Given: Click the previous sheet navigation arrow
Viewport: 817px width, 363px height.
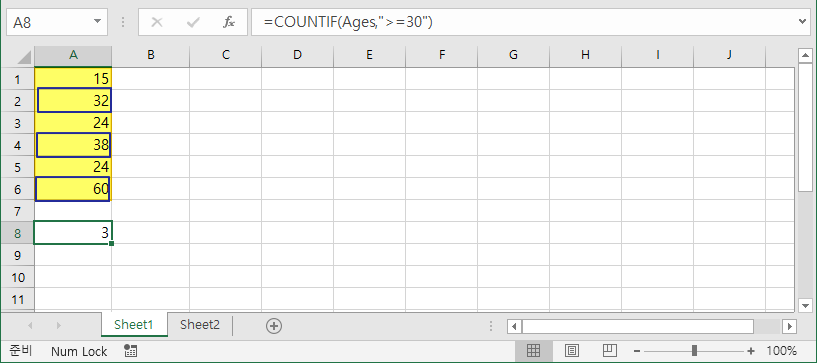Looking at the screenshot, I should coord(30,326).
